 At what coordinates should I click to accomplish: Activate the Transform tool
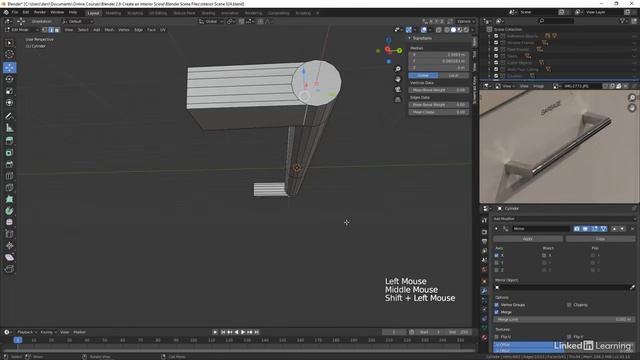(9, 103)
